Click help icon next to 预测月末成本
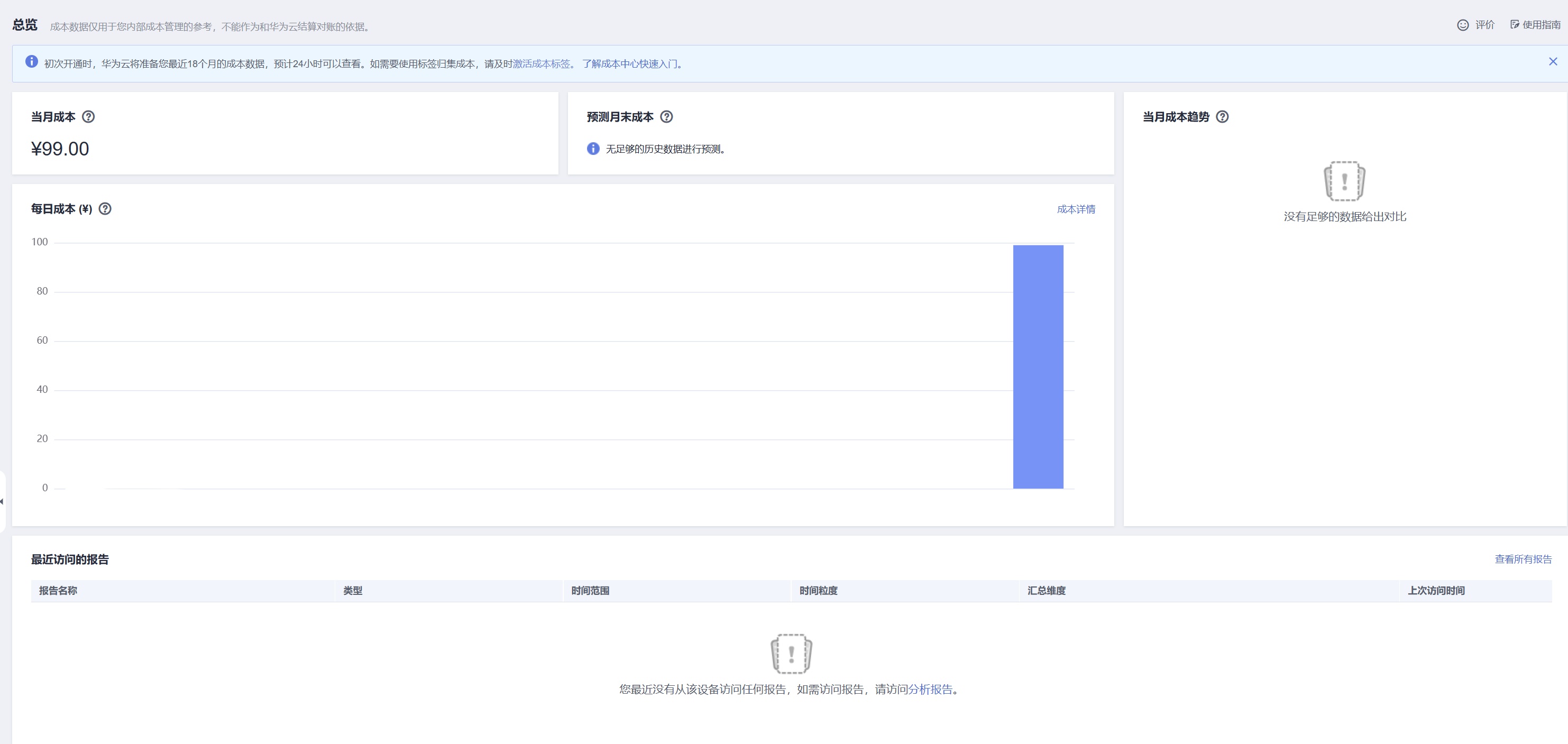Image resolution: width=1568 pixels, height=744 pixels. (666, 117)
